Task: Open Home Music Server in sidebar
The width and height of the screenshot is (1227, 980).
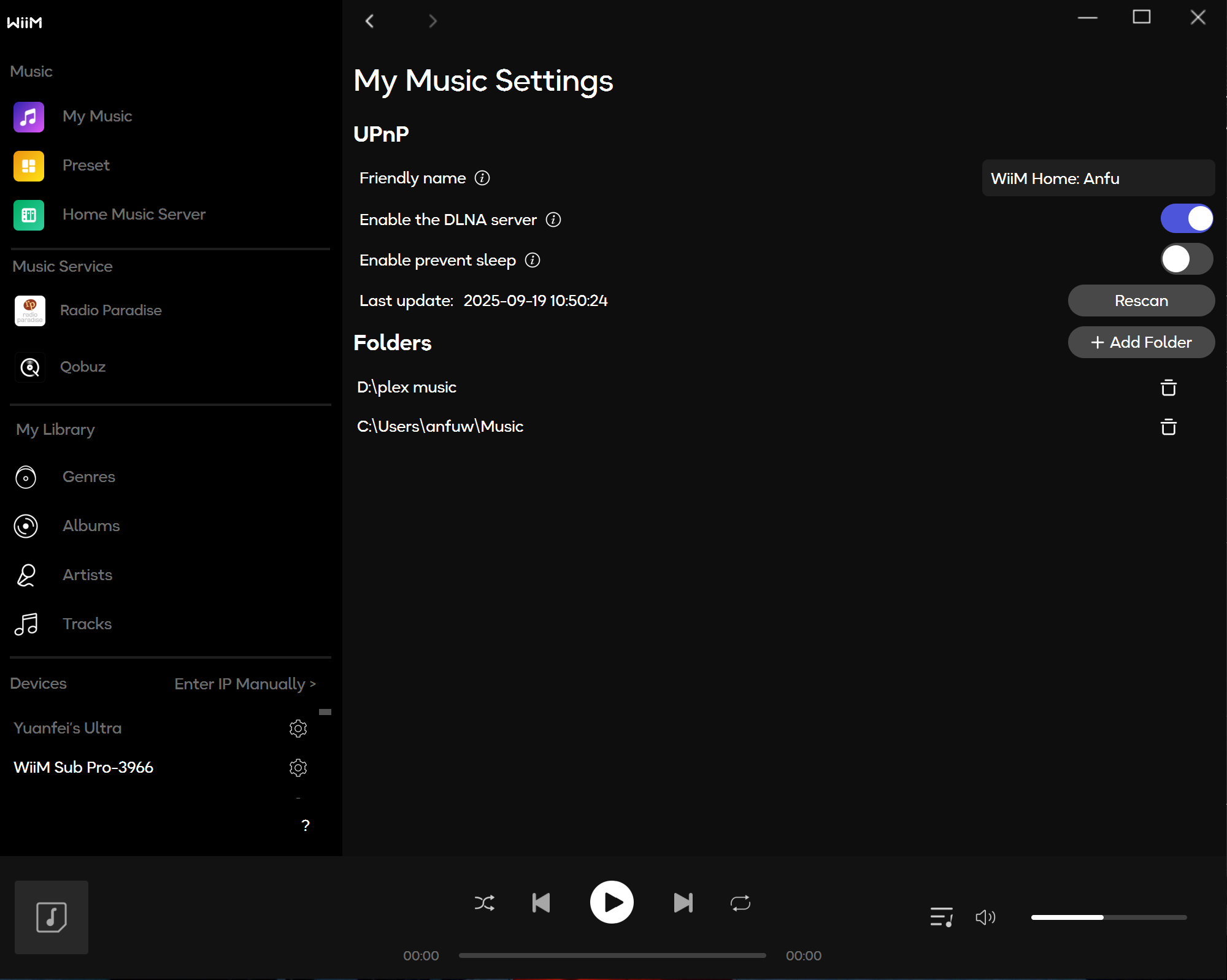Action: 134,214
